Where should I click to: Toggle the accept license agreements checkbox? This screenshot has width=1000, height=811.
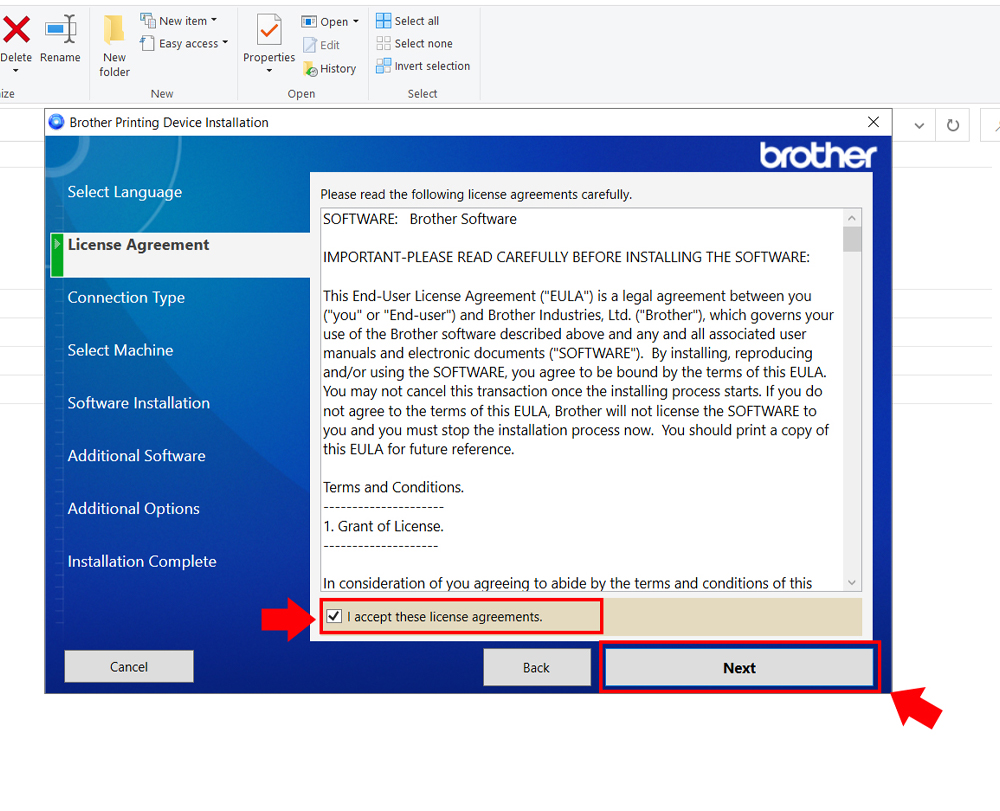point(334,616)
